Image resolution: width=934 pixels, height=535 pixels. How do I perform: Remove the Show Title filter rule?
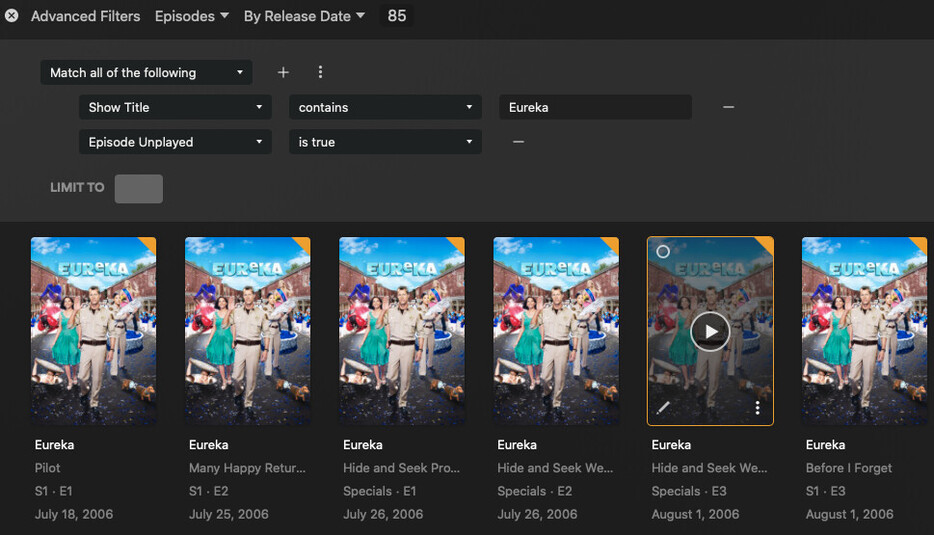coord(728,107)
